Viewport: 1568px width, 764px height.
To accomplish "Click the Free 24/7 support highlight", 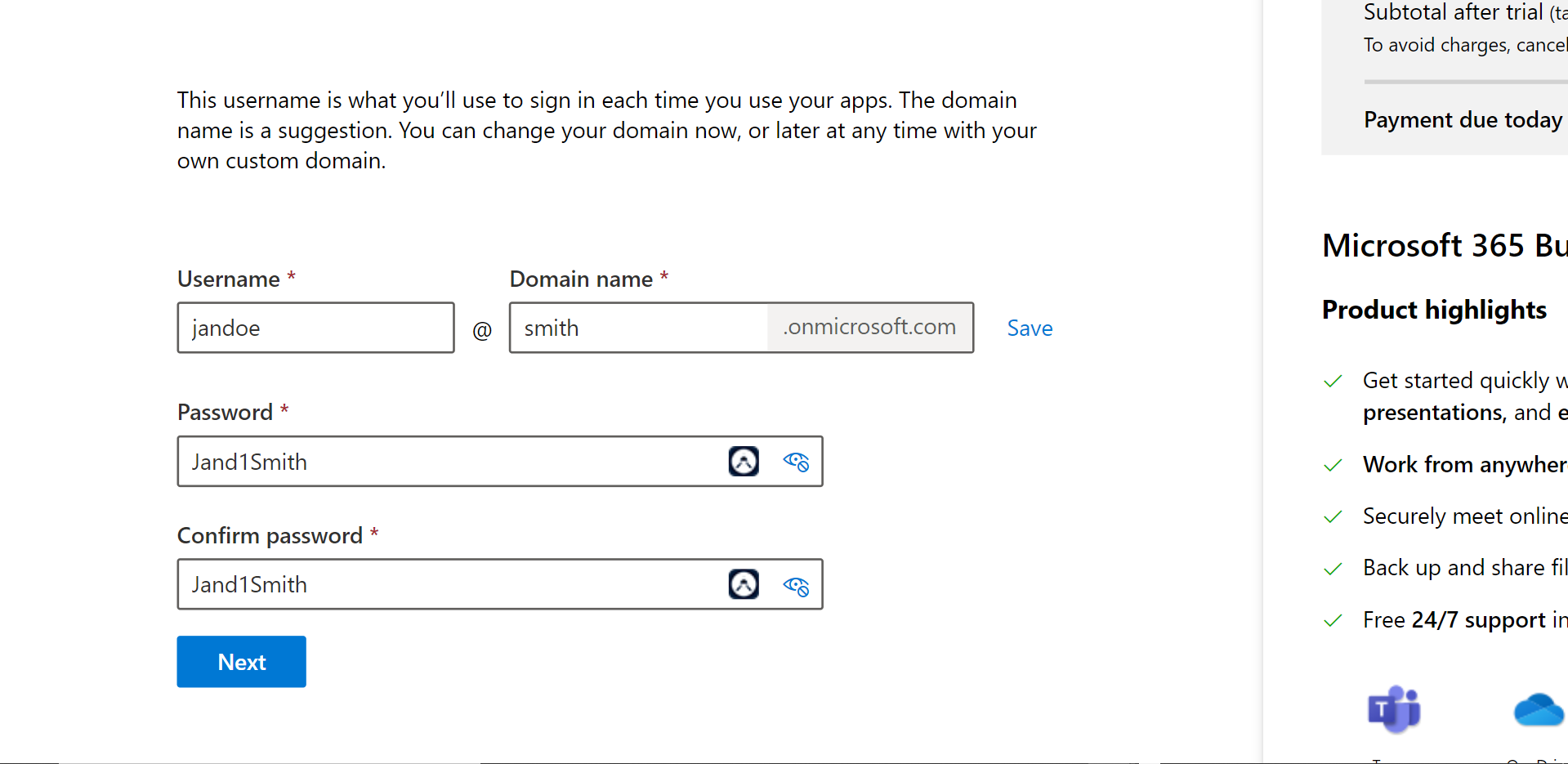I will (1465, 620).
